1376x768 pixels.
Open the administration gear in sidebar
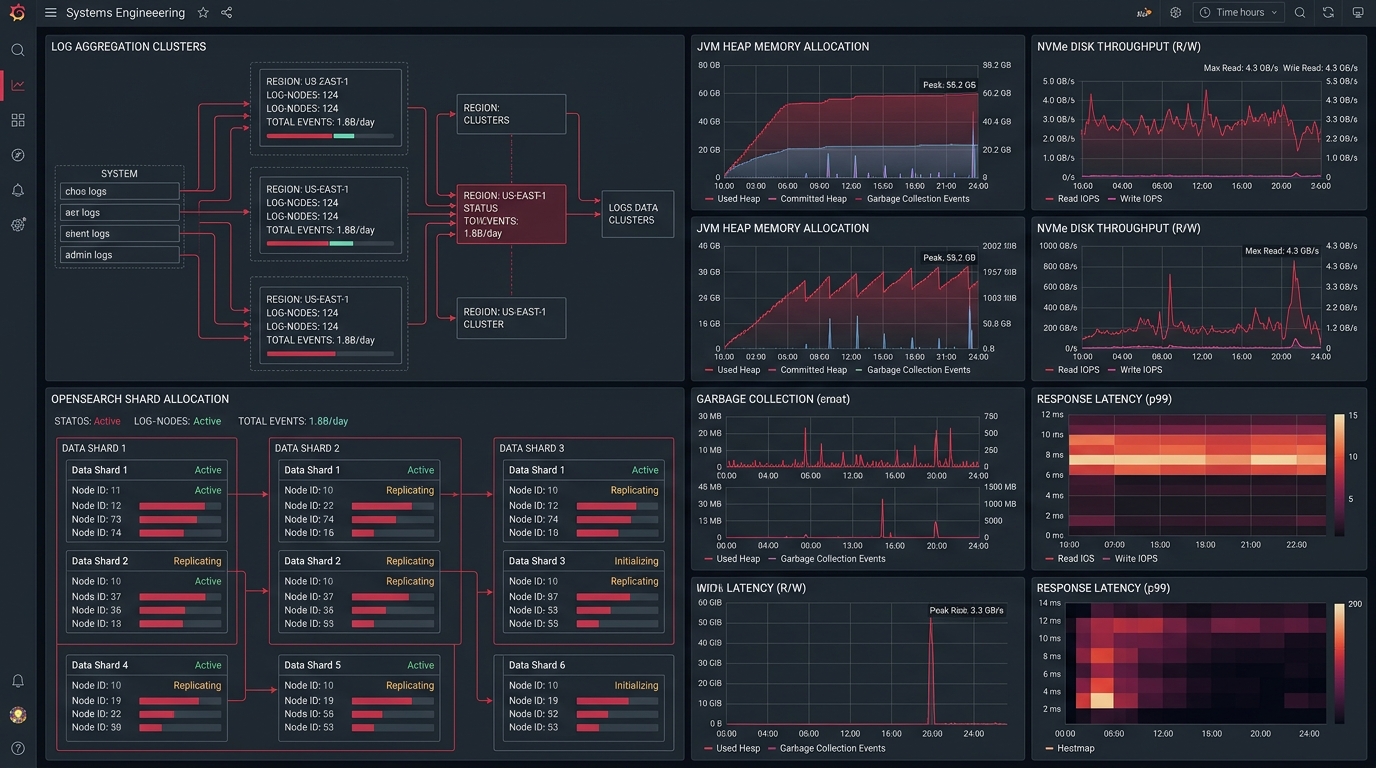coord(18,225)
